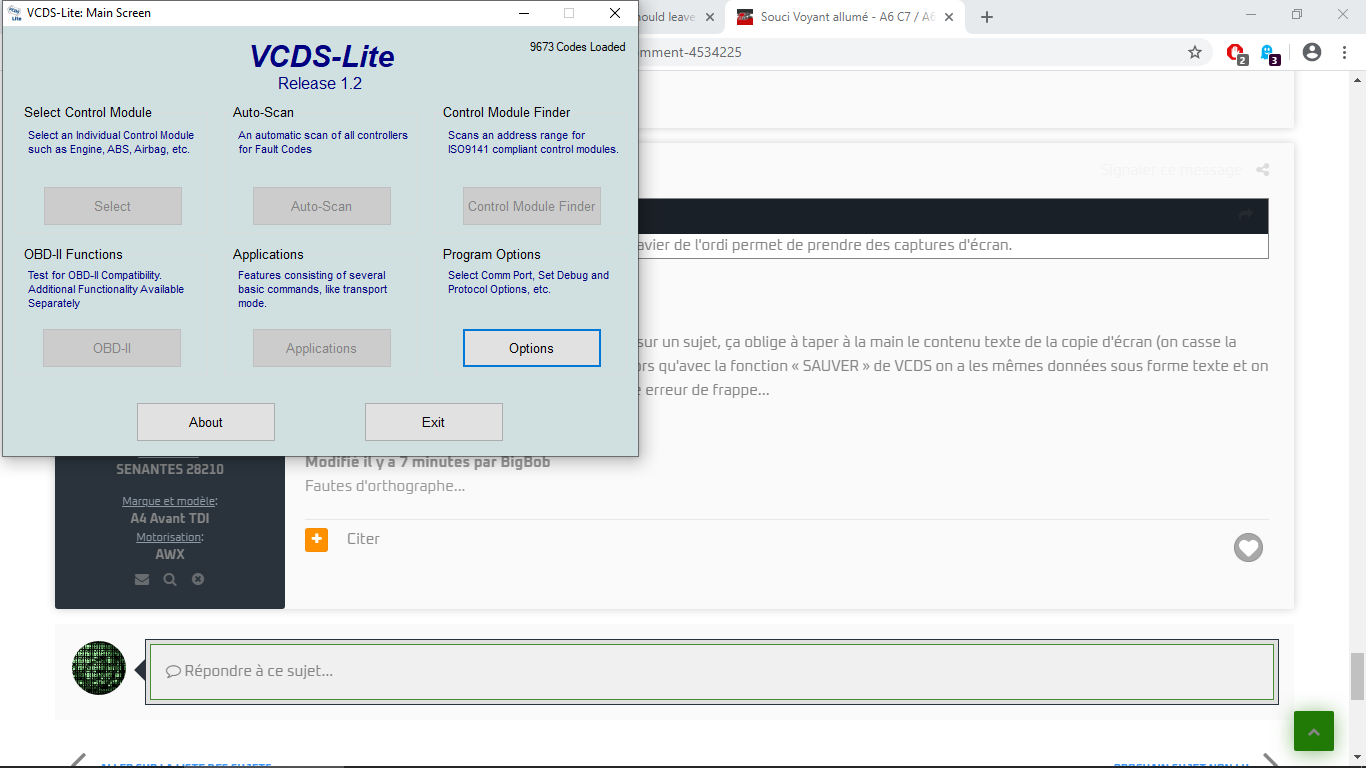Open Chrome's three-dot menu
The width and height of the screenshot is (1366, 768).
[1344, 52]
